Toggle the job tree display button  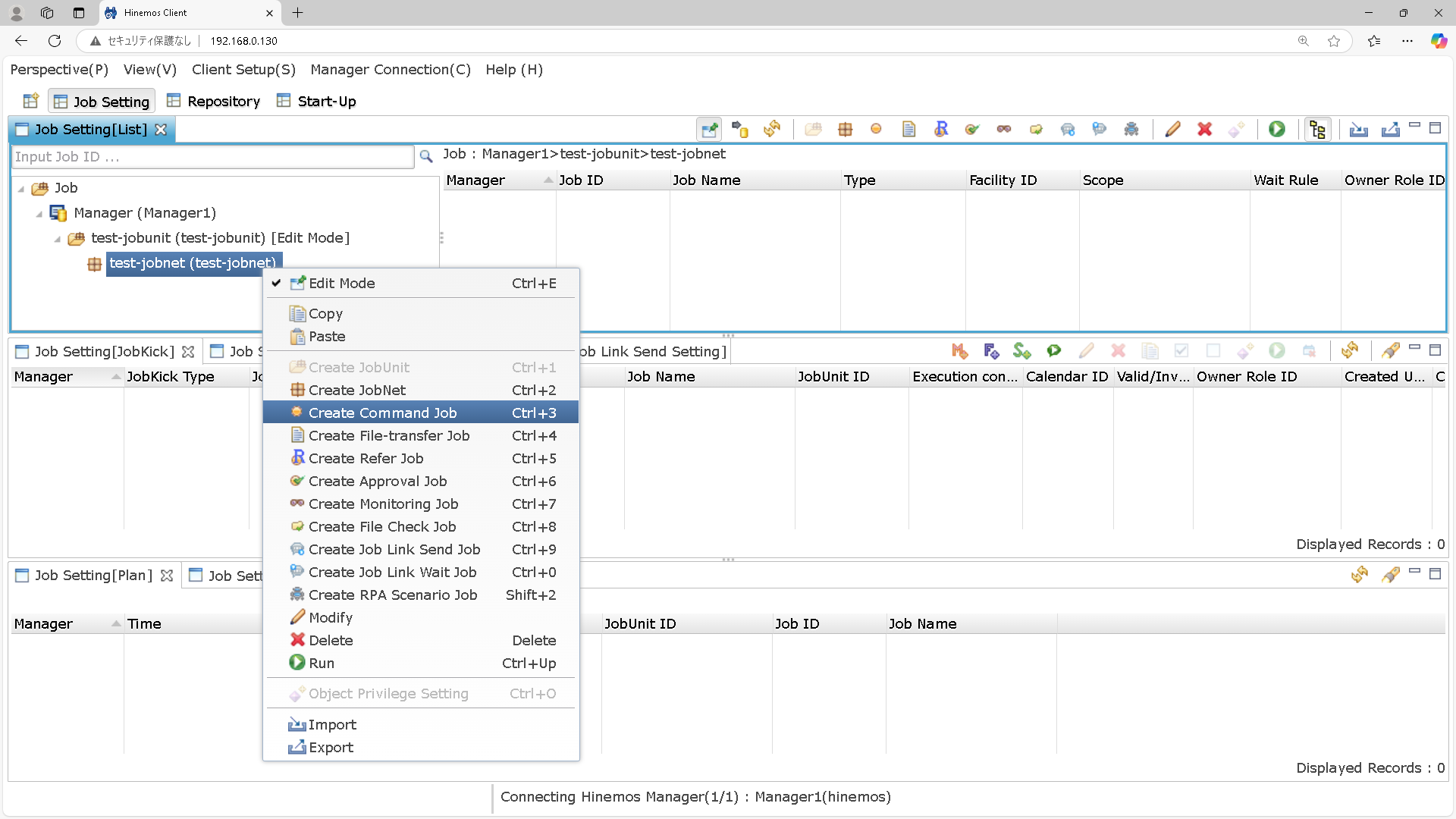coord(1317,129)
